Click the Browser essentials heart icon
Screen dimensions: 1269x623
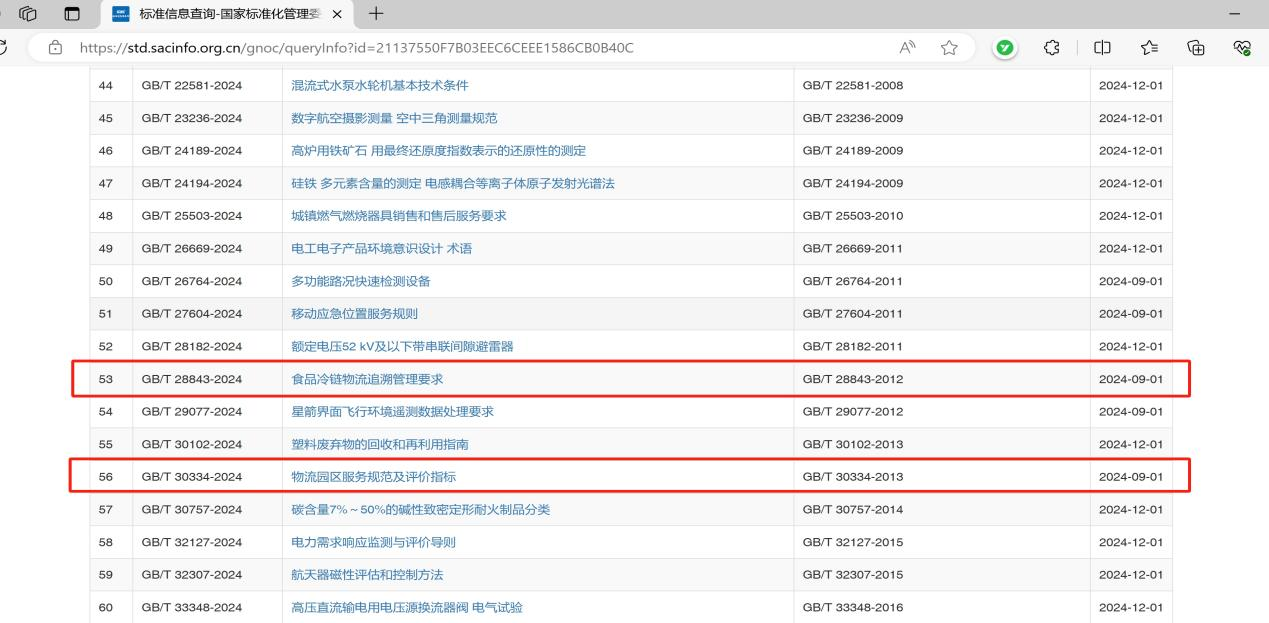(x=1242, y=47)
